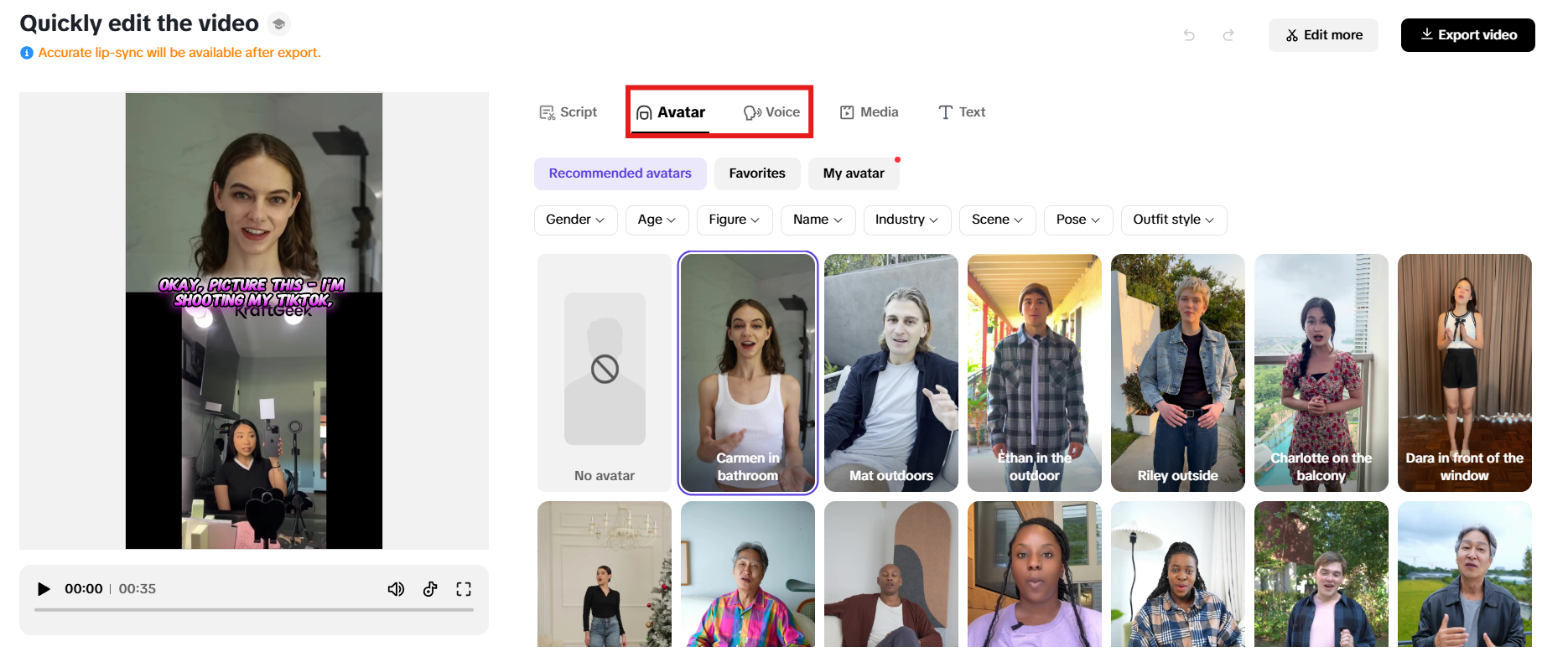Enter fullscreen preview mode
Screen dimensions: 1568x657
464,589
